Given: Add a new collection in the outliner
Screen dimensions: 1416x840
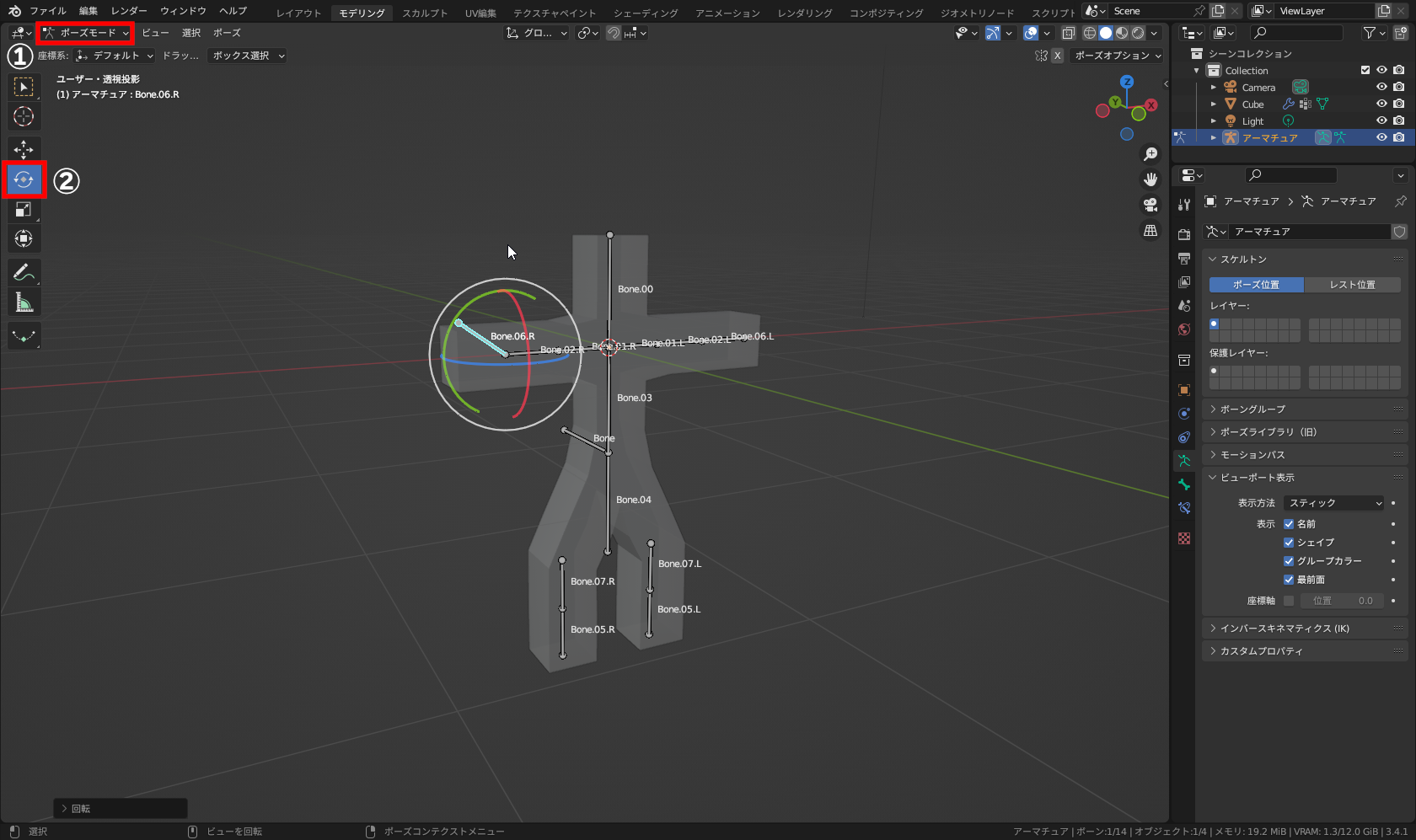Looking at the screenshot, I should pos(1400,33).
